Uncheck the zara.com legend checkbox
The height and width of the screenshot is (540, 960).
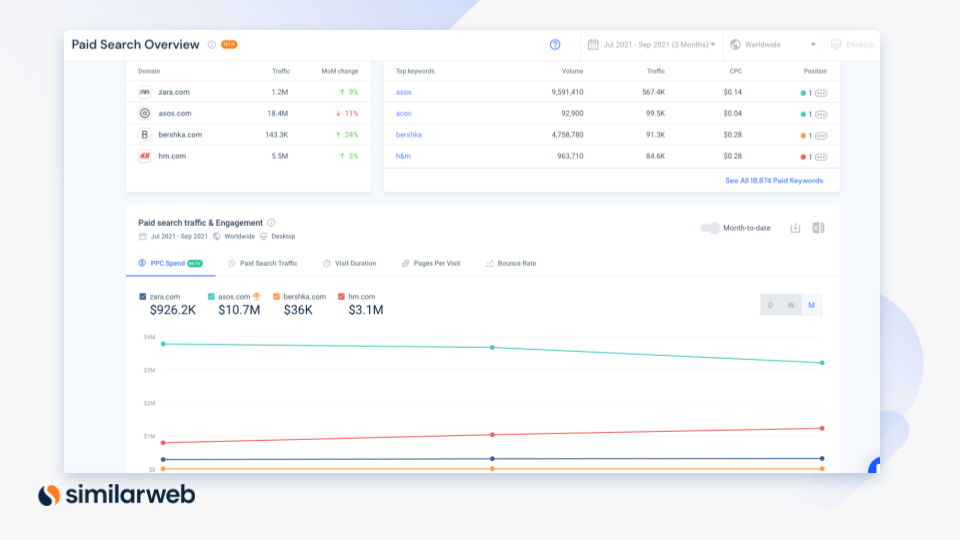pos(143,296)
